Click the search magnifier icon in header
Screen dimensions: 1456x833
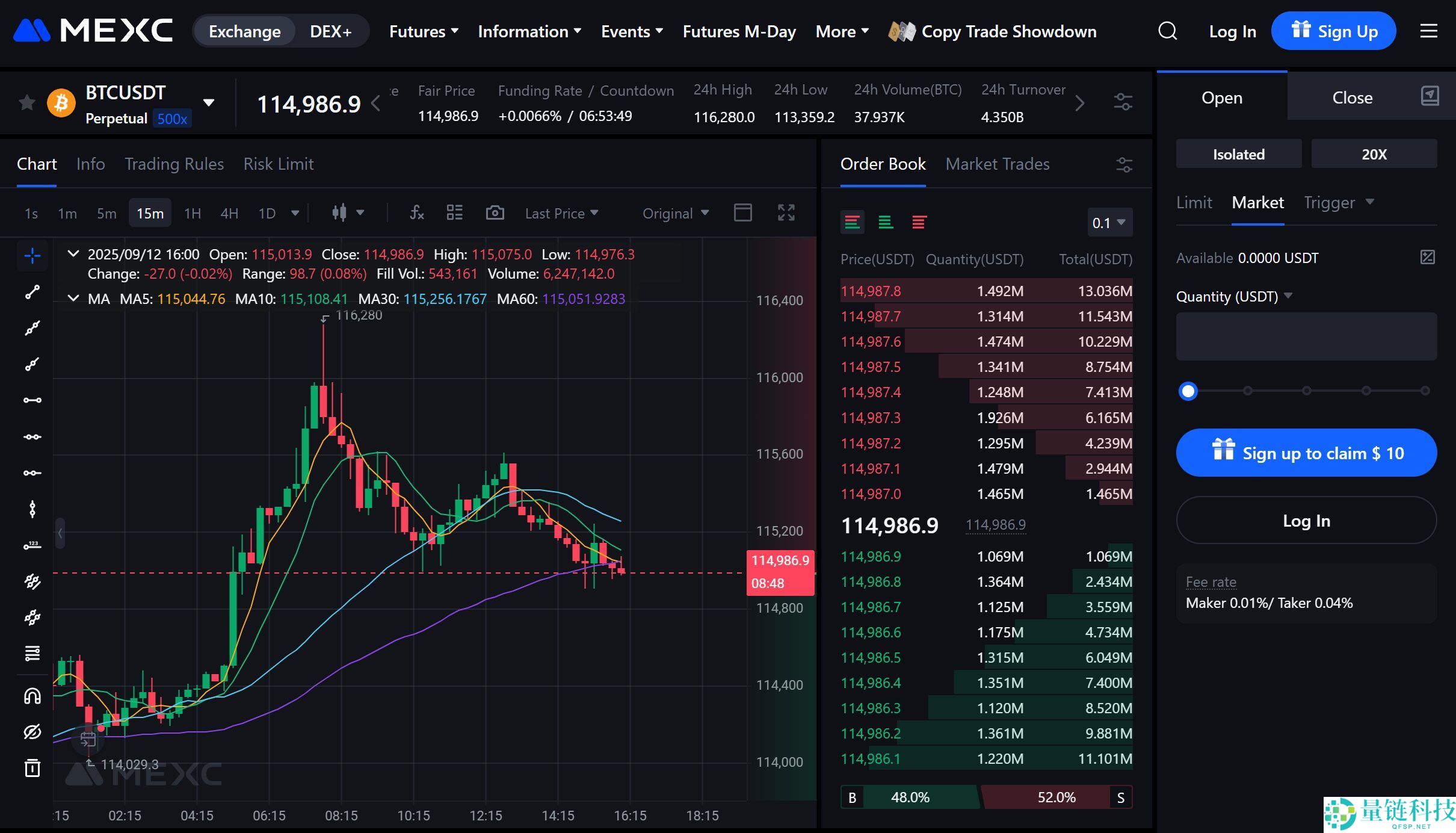pos(1167,31)
